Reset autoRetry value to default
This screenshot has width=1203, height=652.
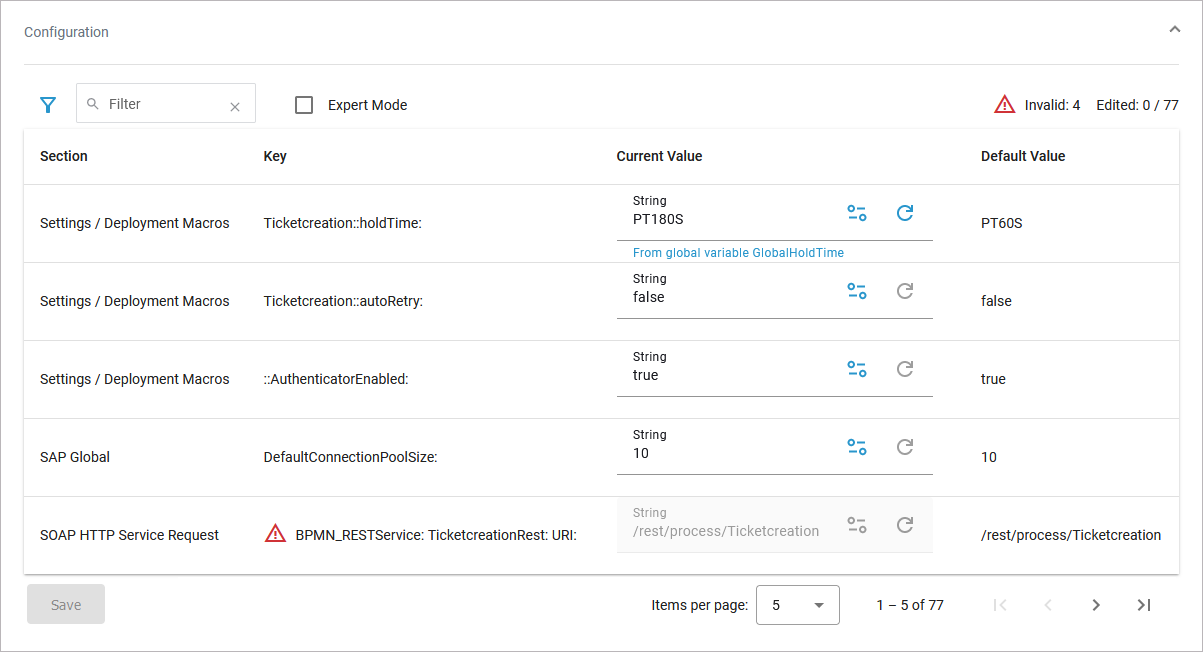905,291
